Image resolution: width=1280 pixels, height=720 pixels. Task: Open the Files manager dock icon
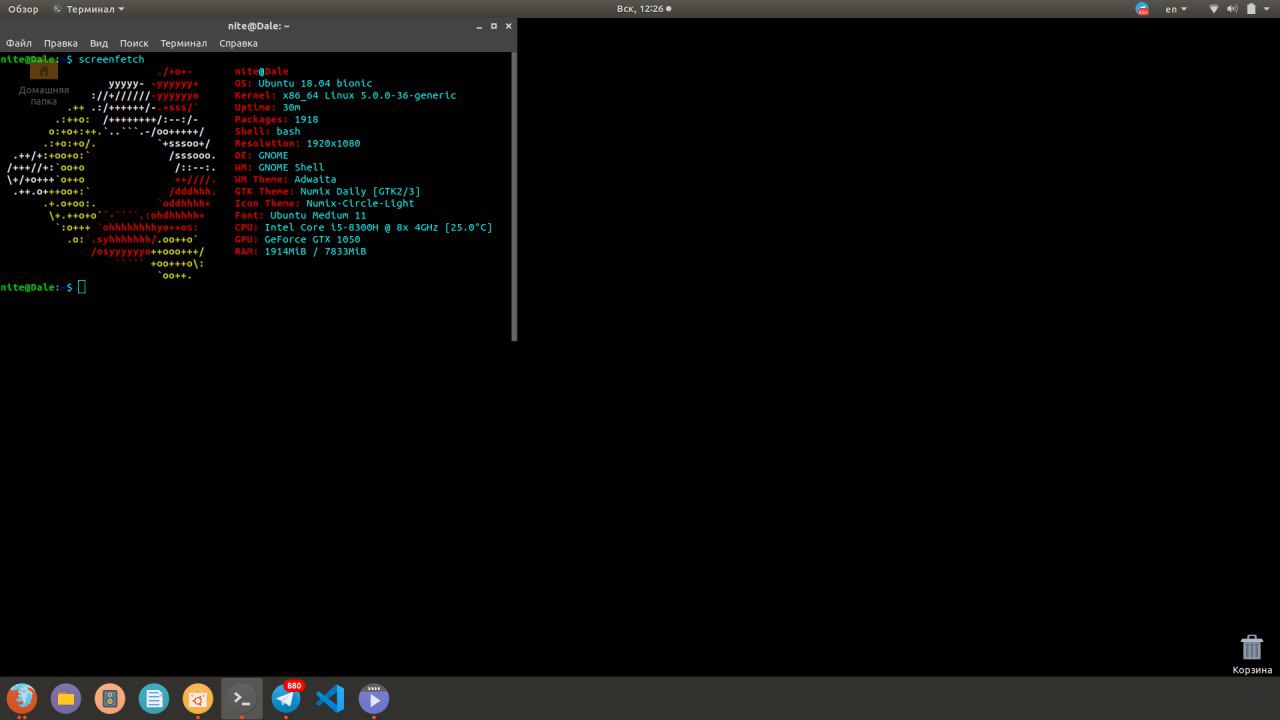(x=66, y=698)
